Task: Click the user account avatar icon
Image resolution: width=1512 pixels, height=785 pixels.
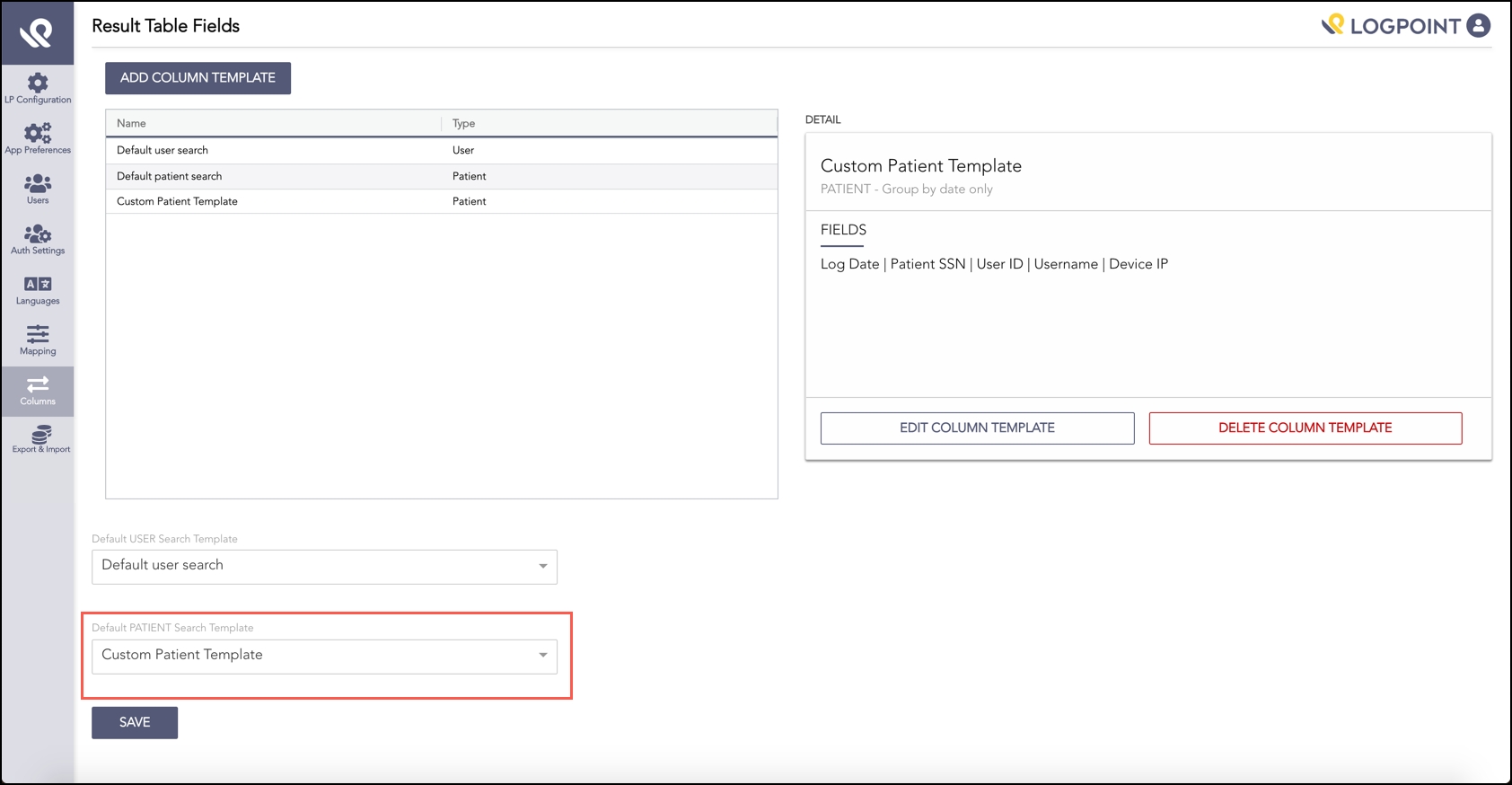Action: click(x=1478, y=25)
